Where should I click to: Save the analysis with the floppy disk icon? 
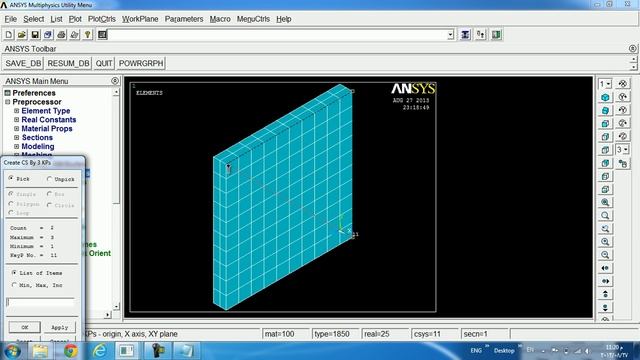pos(35,35)
